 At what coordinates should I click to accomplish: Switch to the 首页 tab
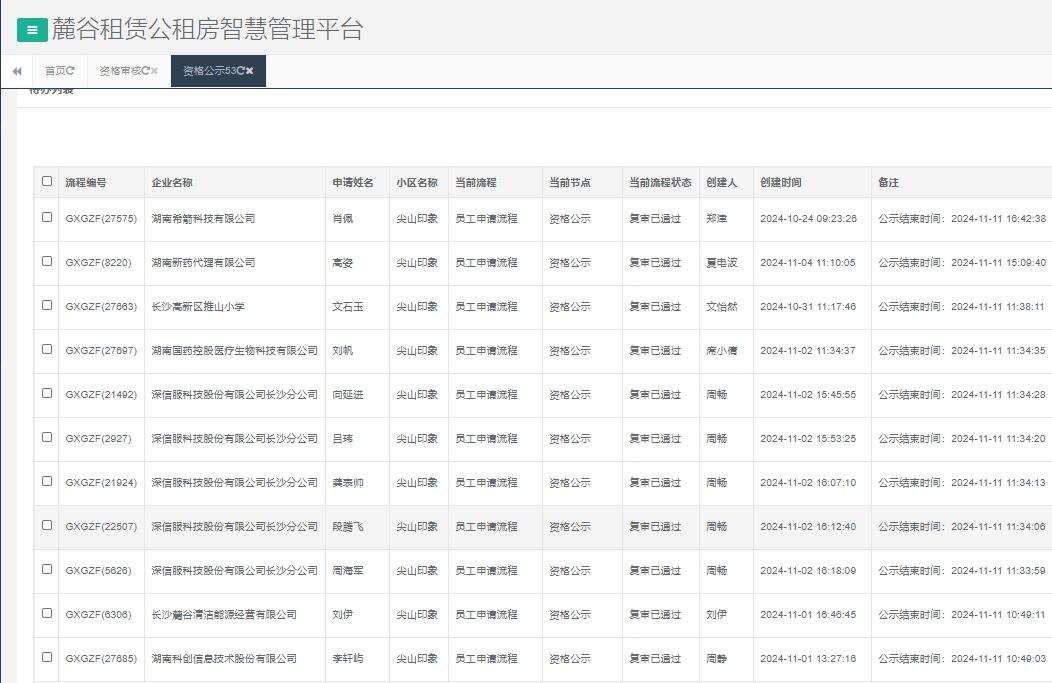click(55, 71)
